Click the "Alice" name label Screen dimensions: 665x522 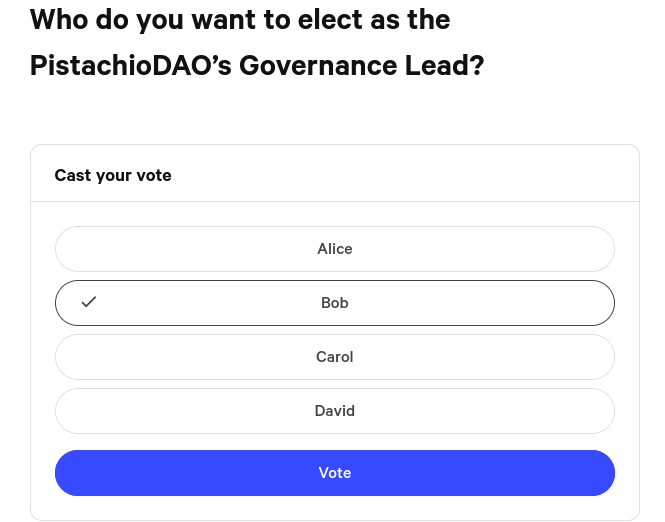[334, 249]
